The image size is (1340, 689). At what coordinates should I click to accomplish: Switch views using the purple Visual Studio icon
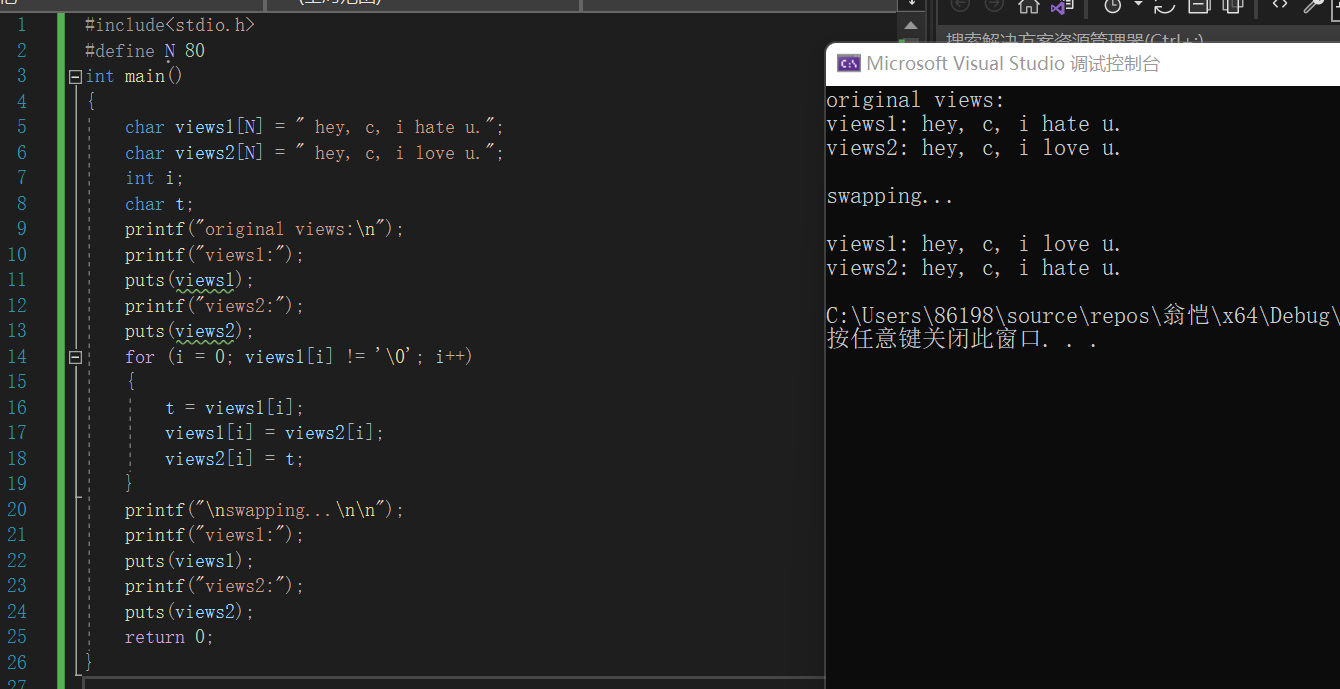[x=1062, y=7]
